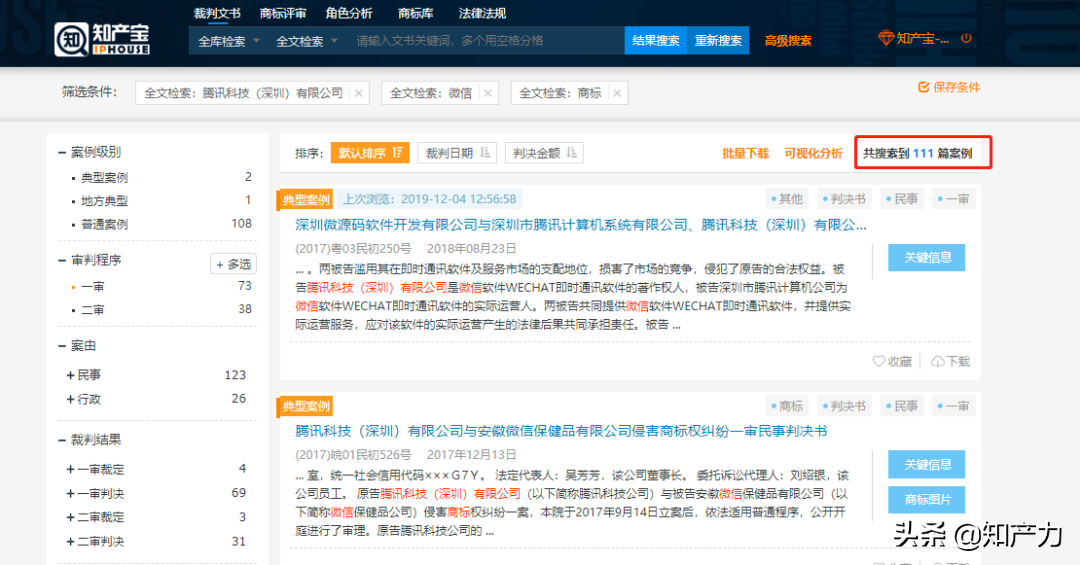
Task: Click 批量下载 batch download
Action: coord(745,153)
